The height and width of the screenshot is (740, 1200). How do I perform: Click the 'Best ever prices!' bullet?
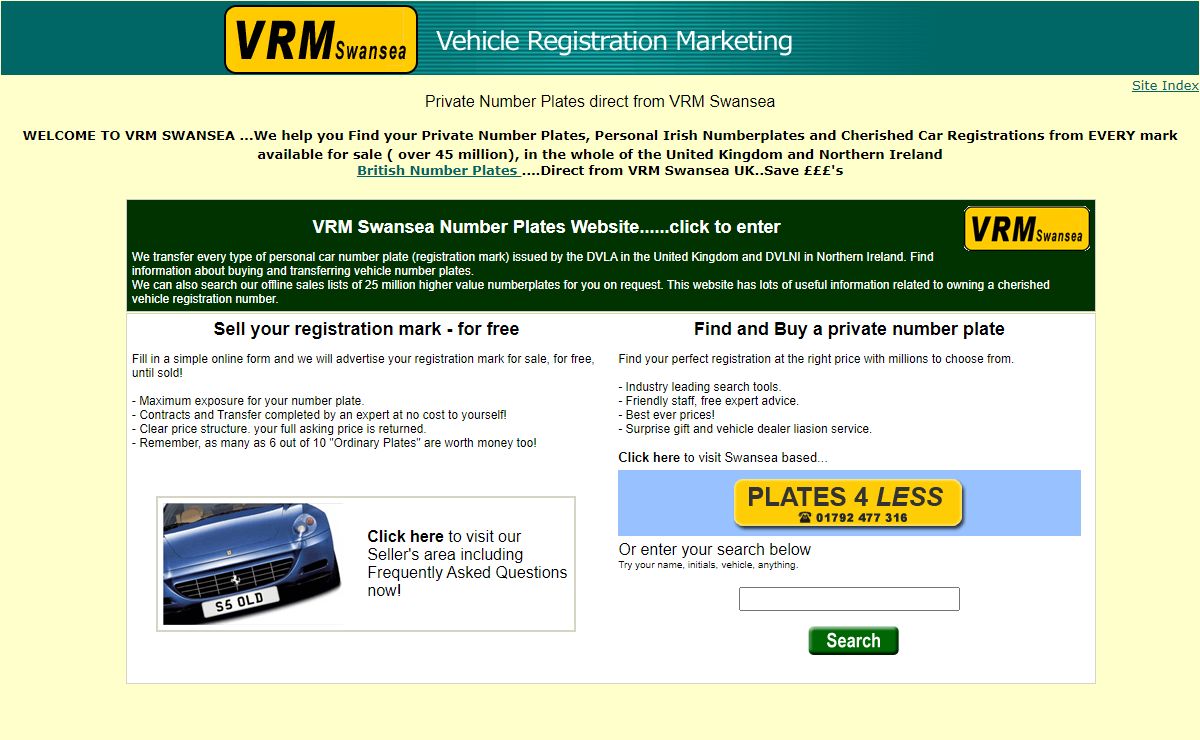click(666, 415)
